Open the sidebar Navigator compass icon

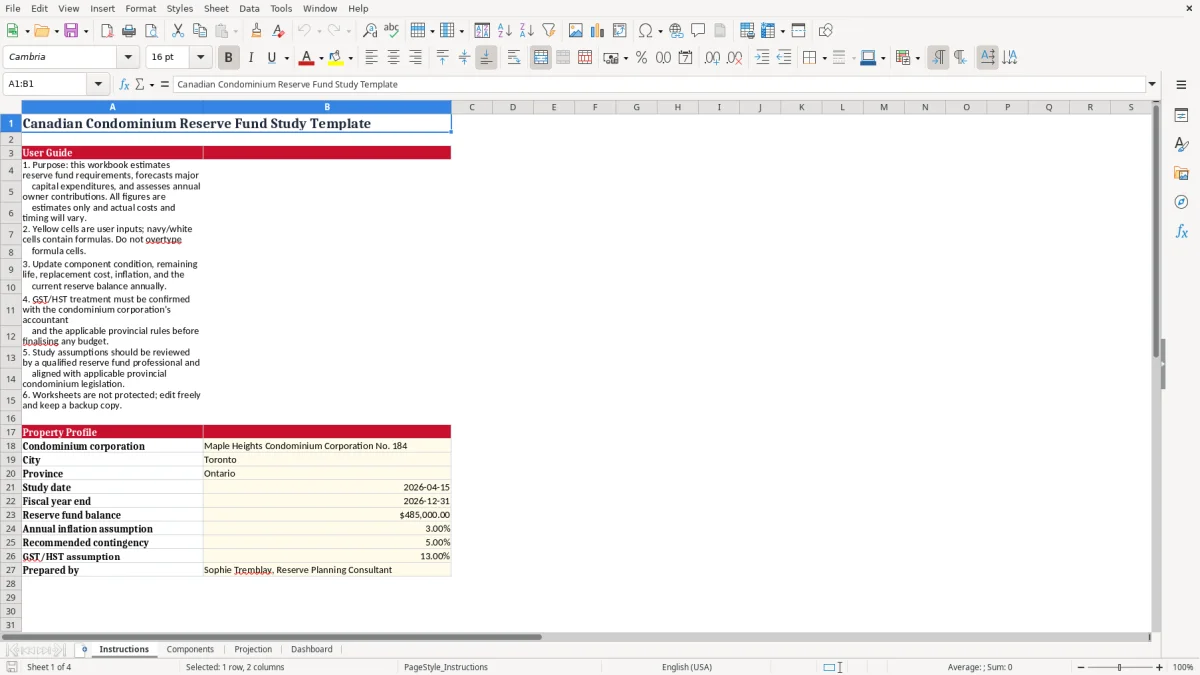tap(1181, 202)
